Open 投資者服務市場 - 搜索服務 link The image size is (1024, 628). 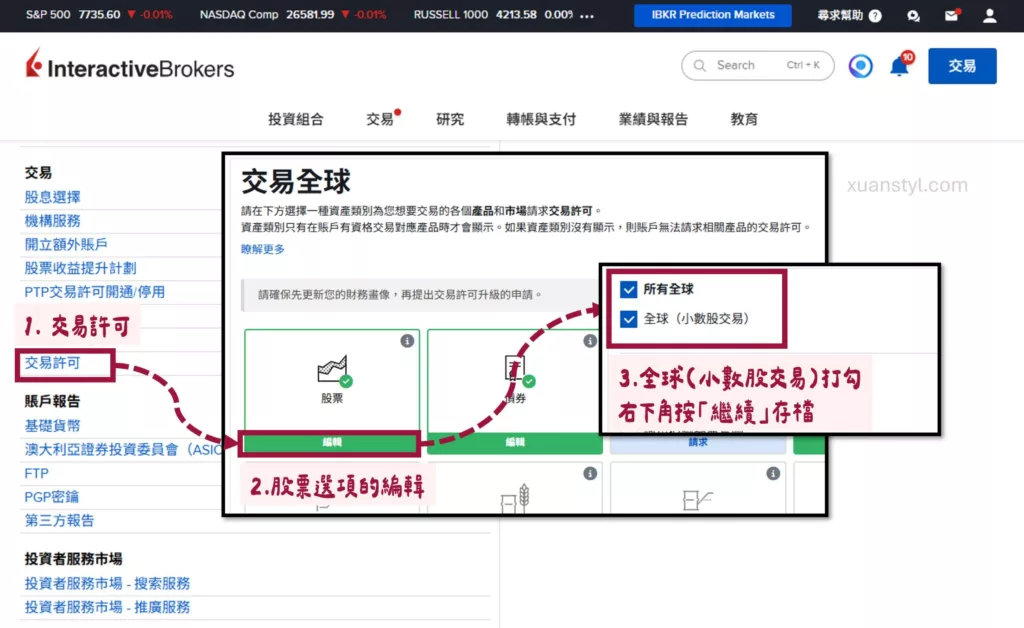coord(107,583)
